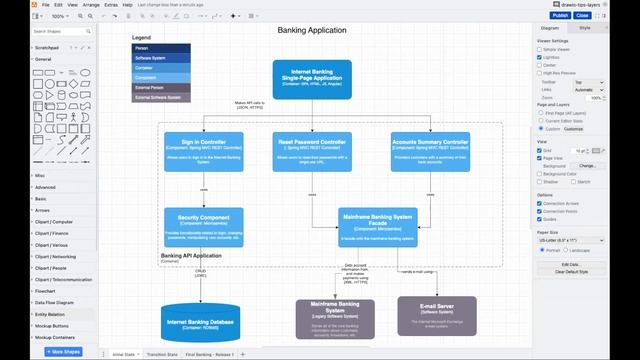Expand the Entity Relation shapes section

click(50, 314)
